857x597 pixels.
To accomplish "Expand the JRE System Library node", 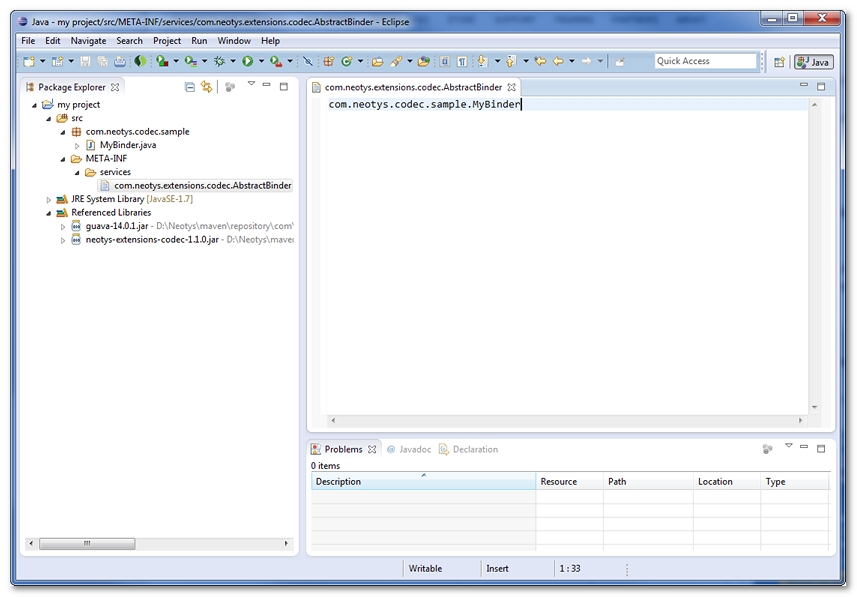I will point(49,199).
